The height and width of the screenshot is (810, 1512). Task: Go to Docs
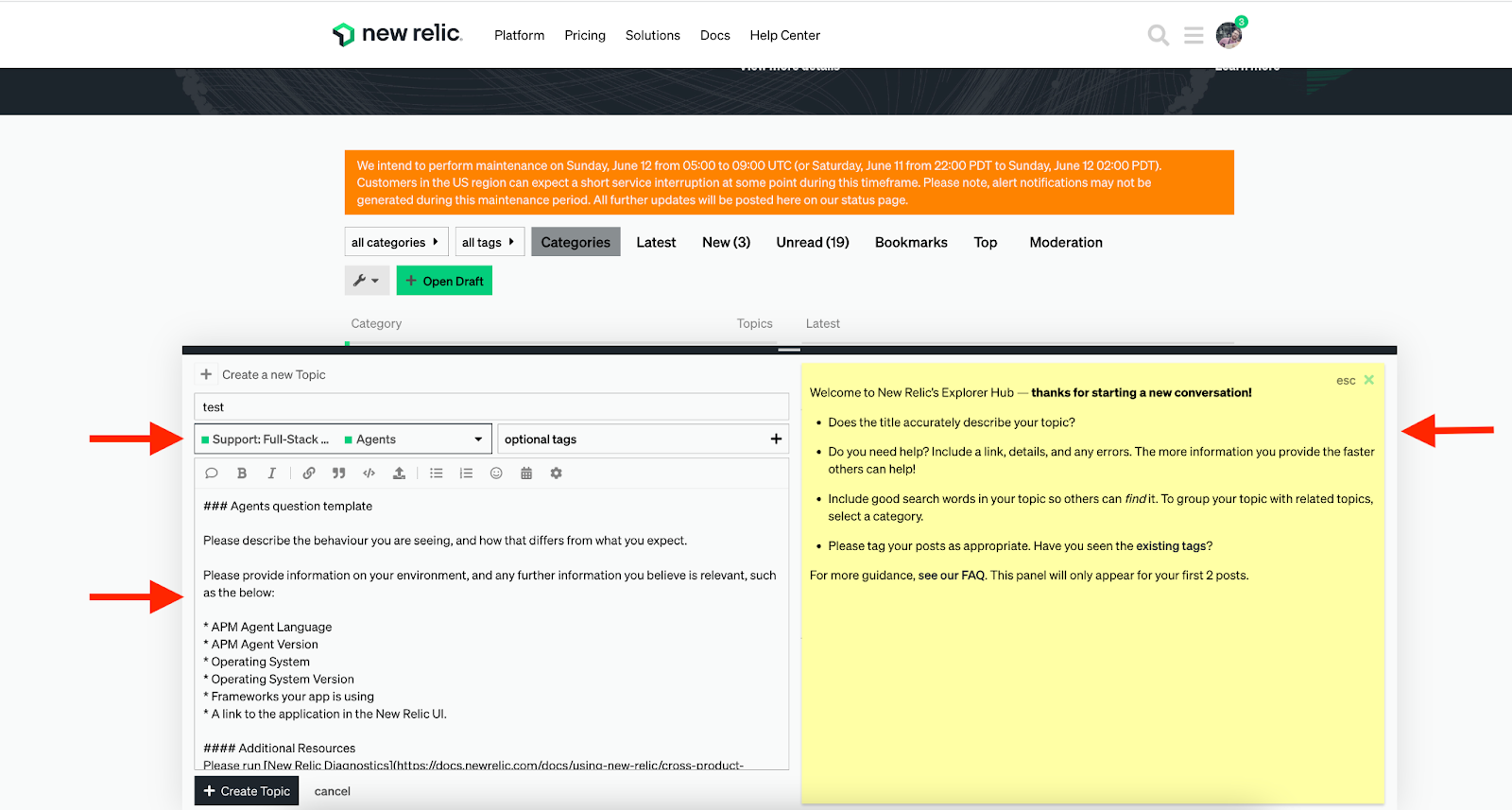(x=715, y=35)
